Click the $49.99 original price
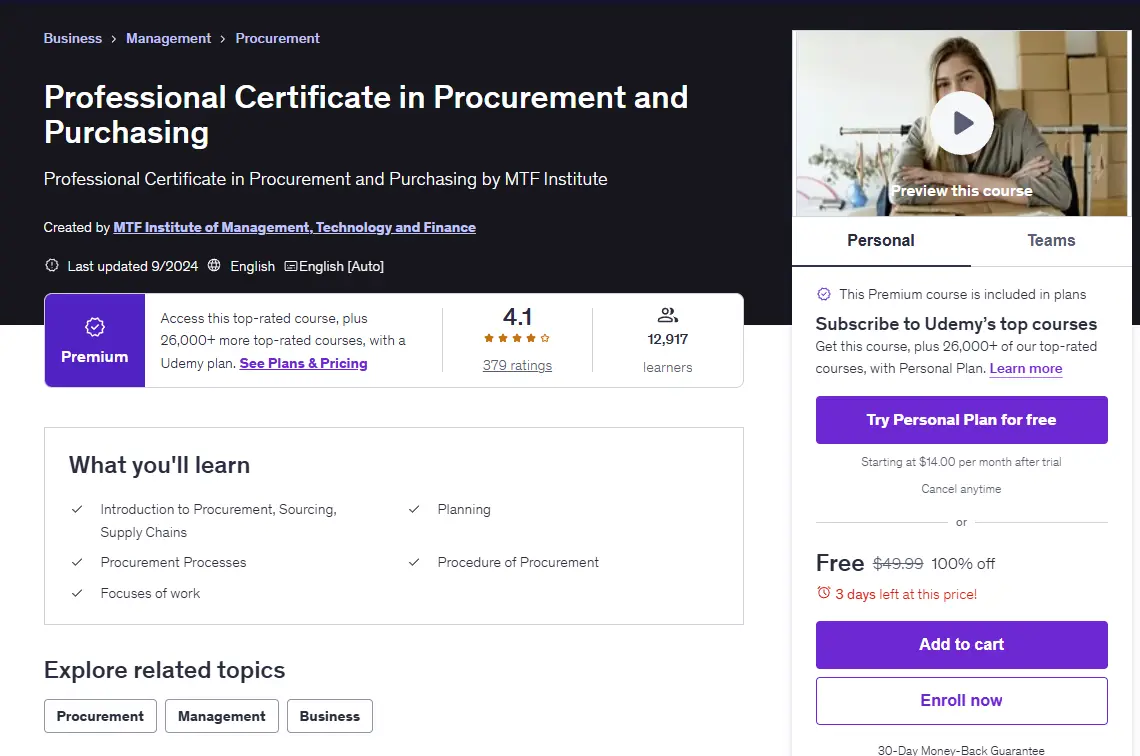The width and height of the screenshot is (1140, 756). 898,563
